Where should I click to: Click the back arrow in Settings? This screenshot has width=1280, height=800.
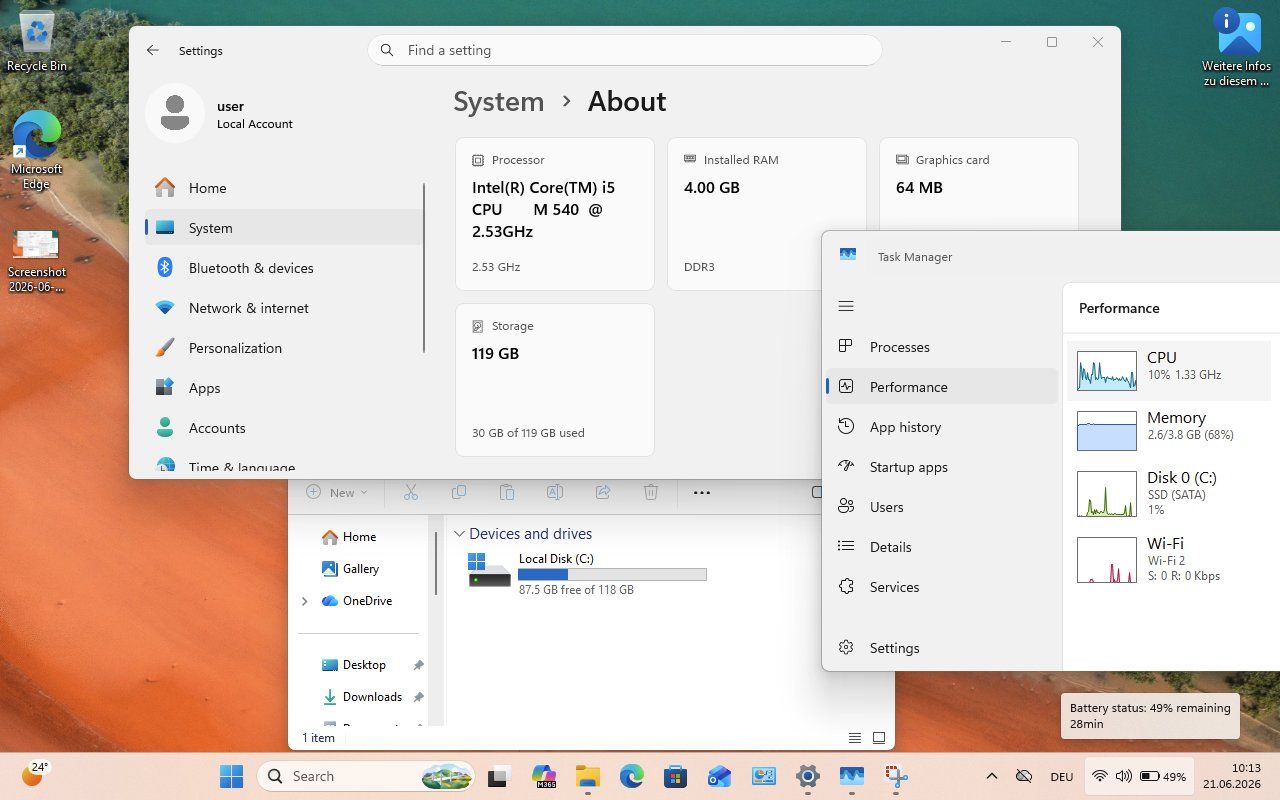click(153, 50)
